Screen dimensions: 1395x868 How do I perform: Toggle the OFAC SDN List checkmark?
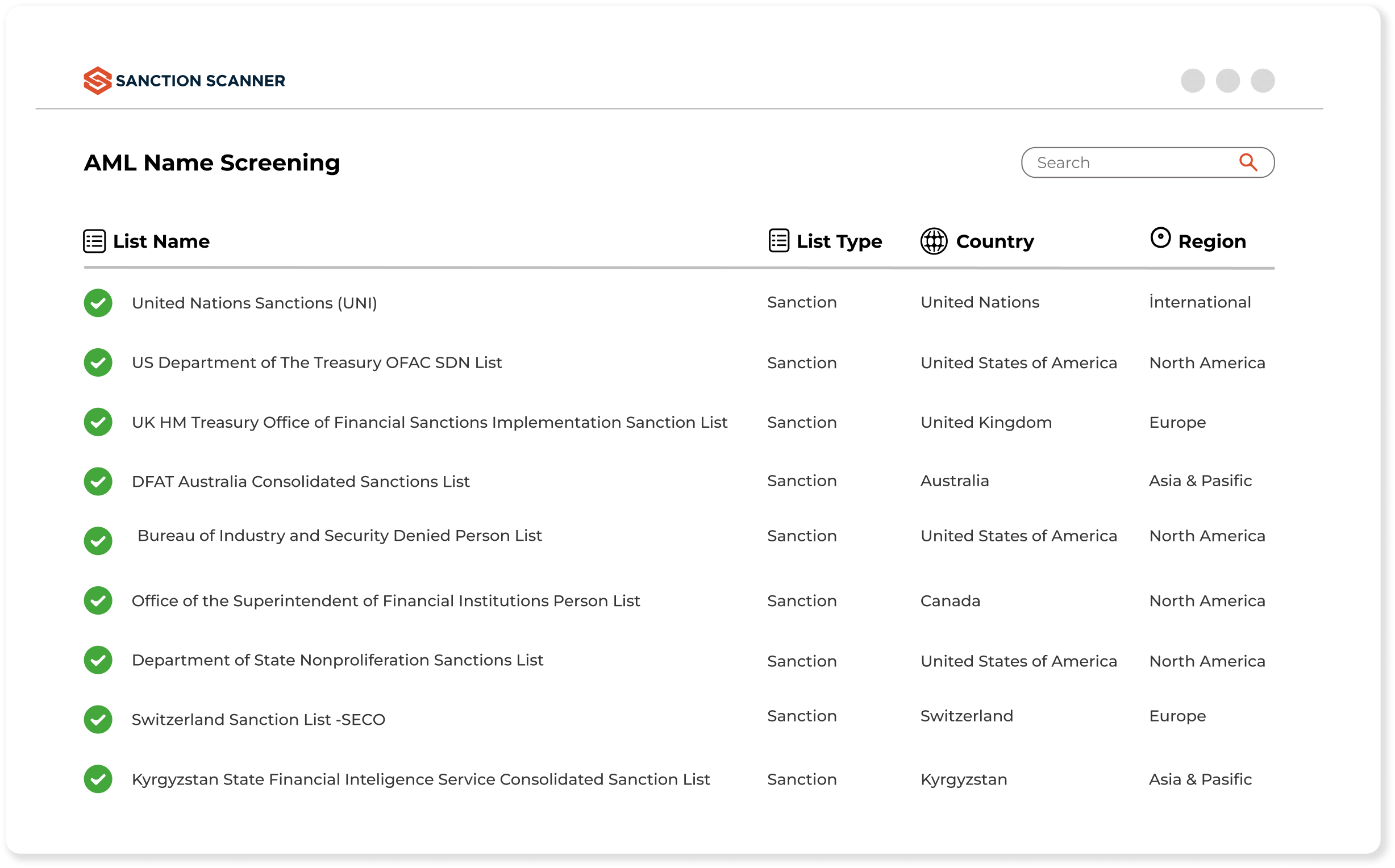click(x=98, y=362)
